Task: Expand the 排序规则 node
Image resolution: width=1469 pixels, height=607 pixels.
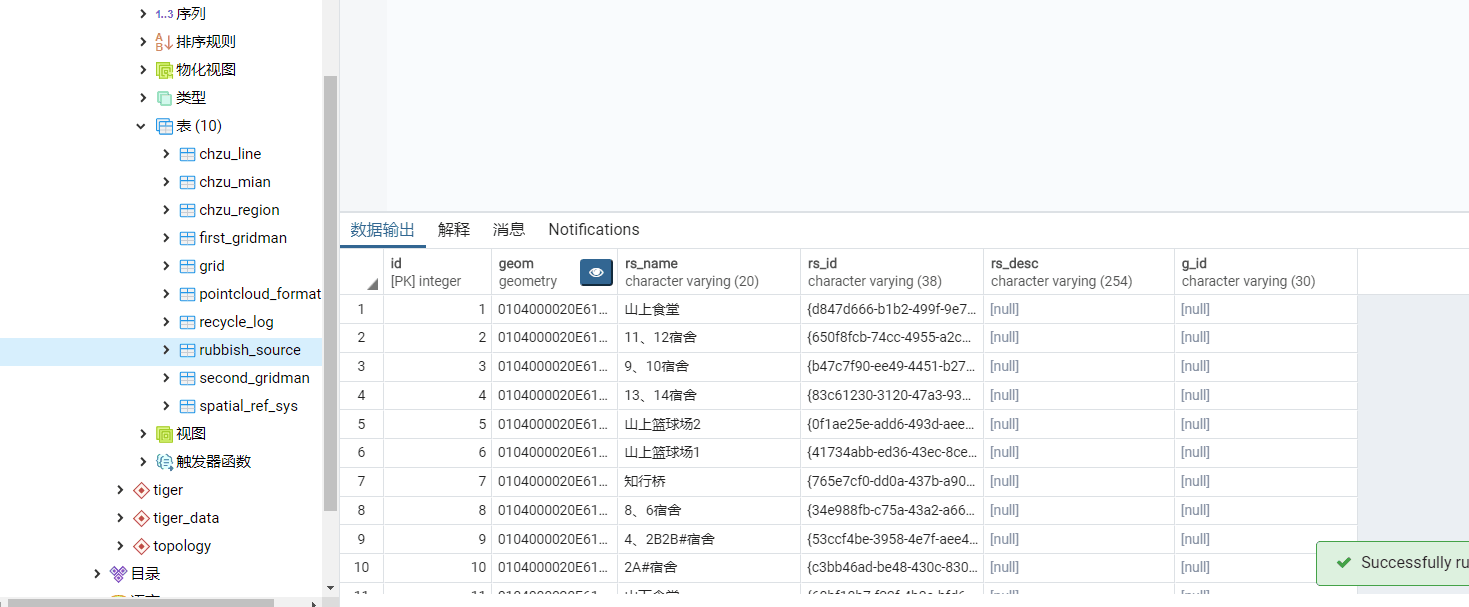Action: 142,42
